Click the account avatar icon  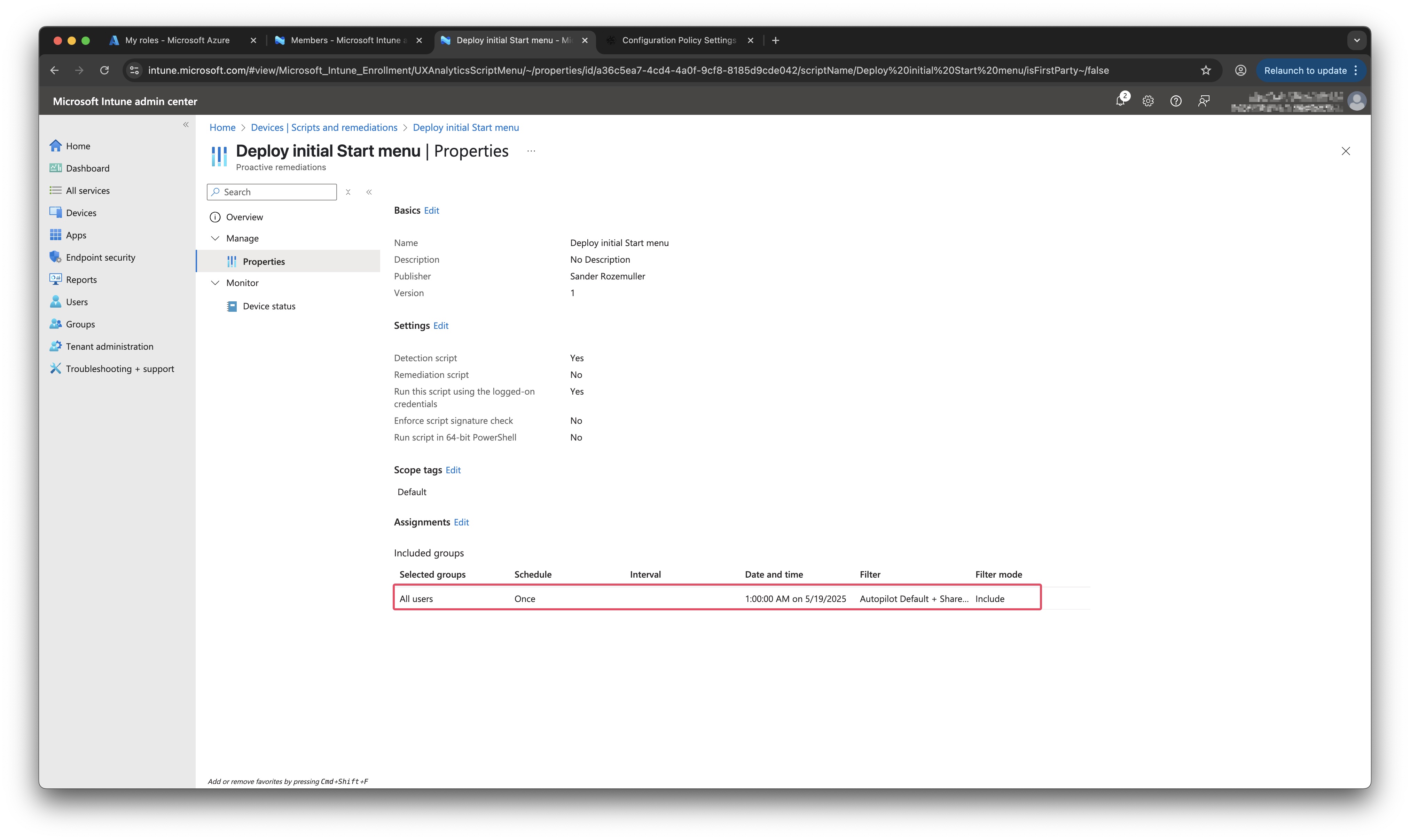point(1357,101)
